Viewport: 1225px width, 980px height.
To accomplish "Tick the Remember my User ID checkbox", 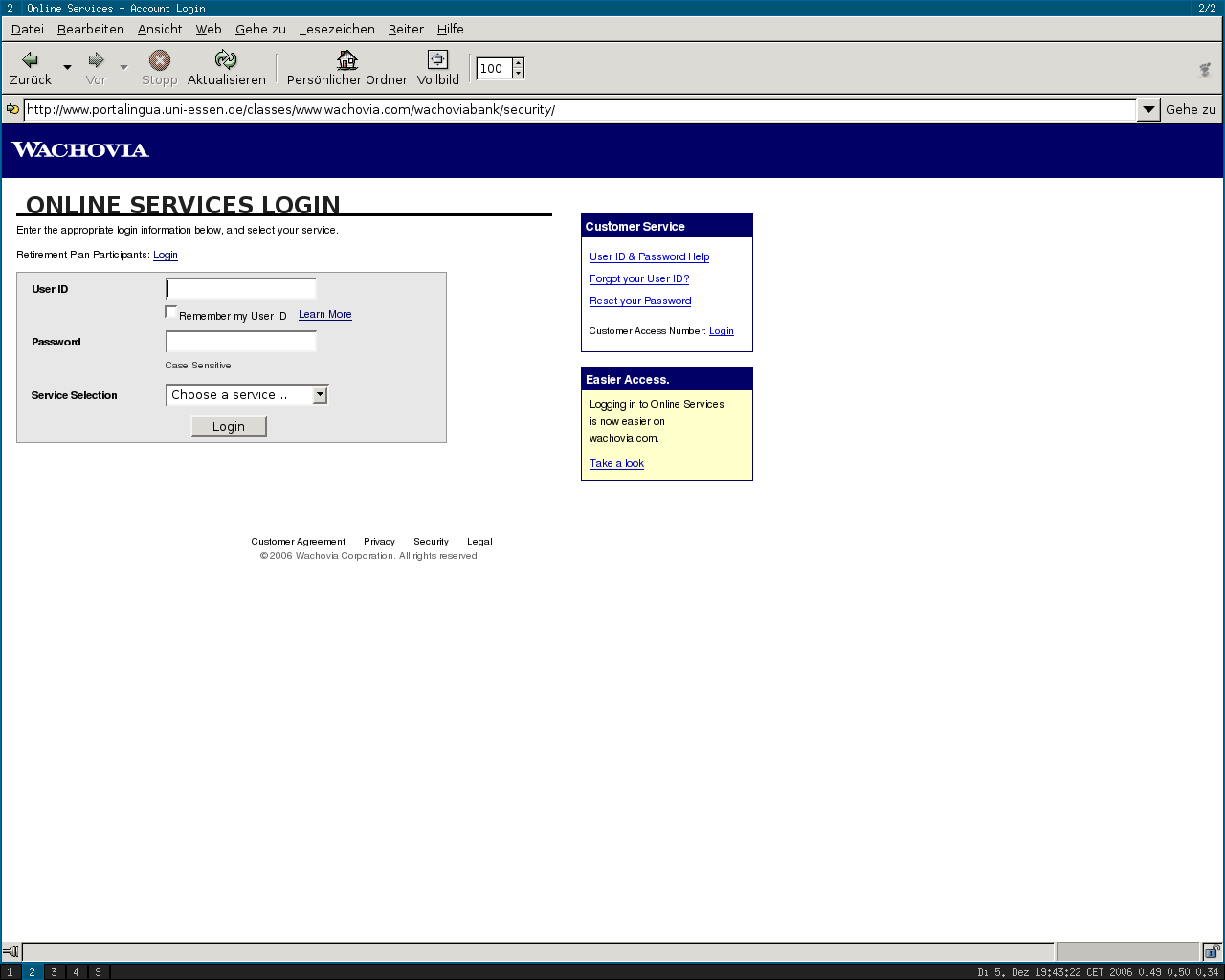I will (171, 312).
